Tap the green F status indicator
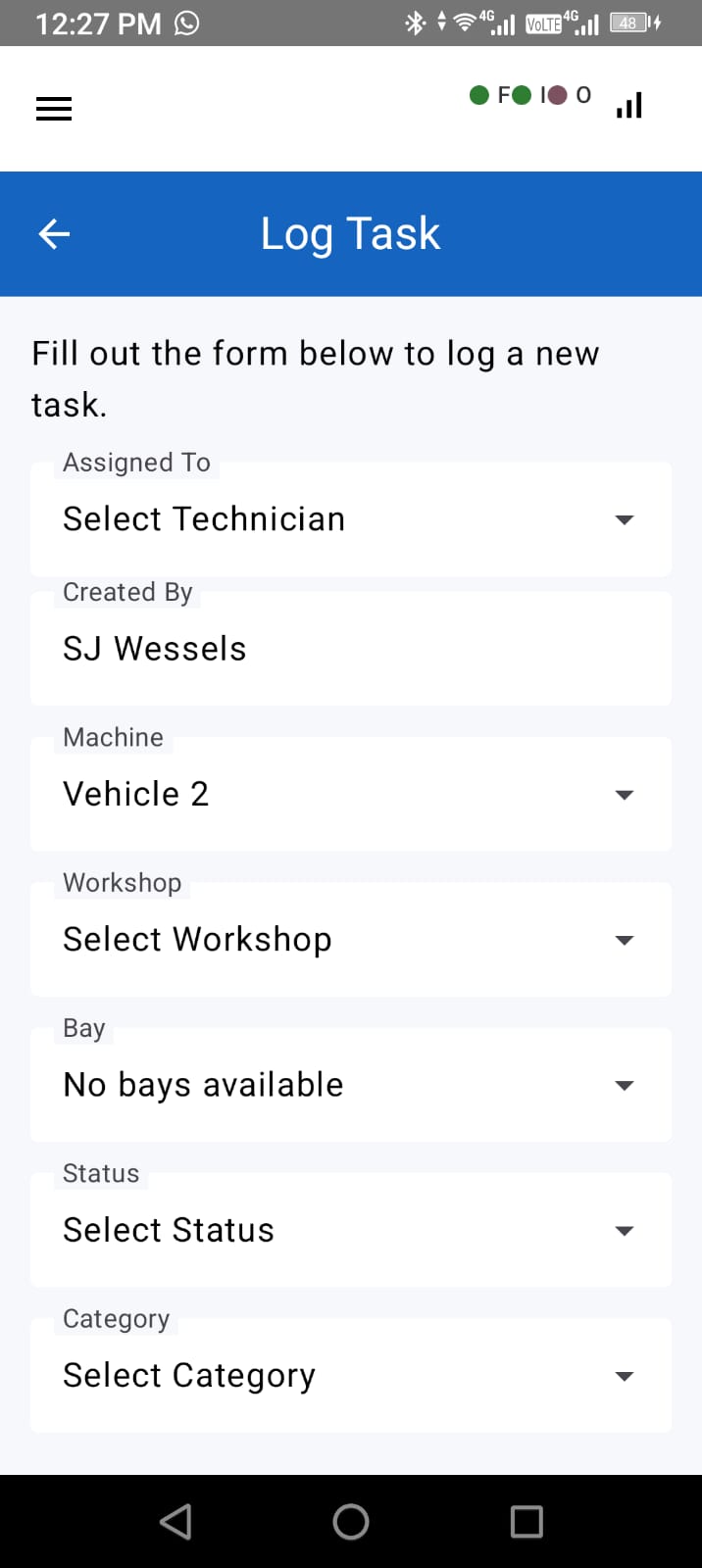 point(490,95)
